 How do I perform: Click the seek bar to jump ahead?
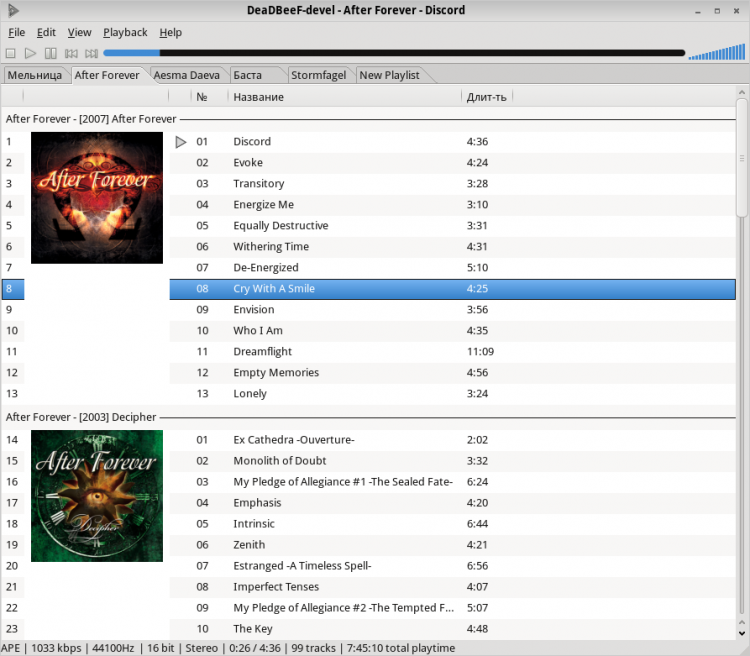(394, 53)
